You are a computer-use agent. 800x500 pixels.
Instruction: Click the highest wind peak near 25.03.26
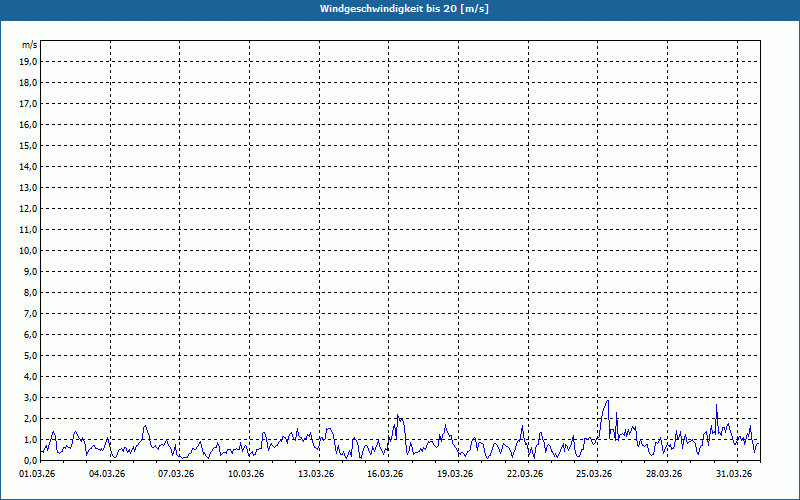(606, 401)
